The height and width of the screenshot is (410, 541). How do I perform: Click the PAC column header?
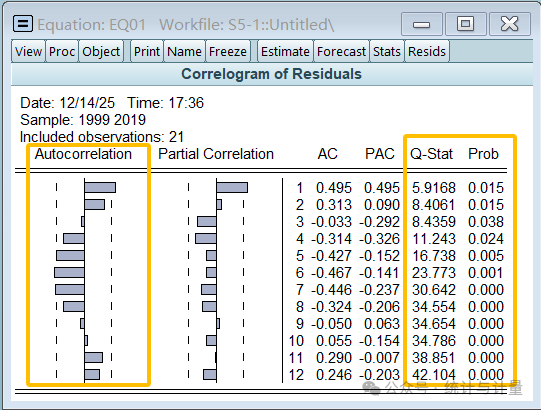[x=380, y=154]
